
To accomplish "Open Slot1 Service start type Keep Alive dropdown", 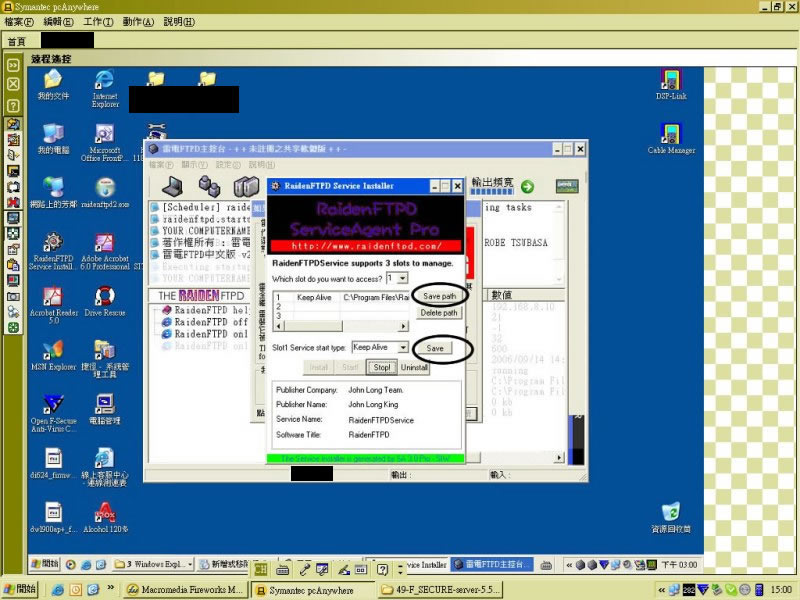I will (403, 347).
